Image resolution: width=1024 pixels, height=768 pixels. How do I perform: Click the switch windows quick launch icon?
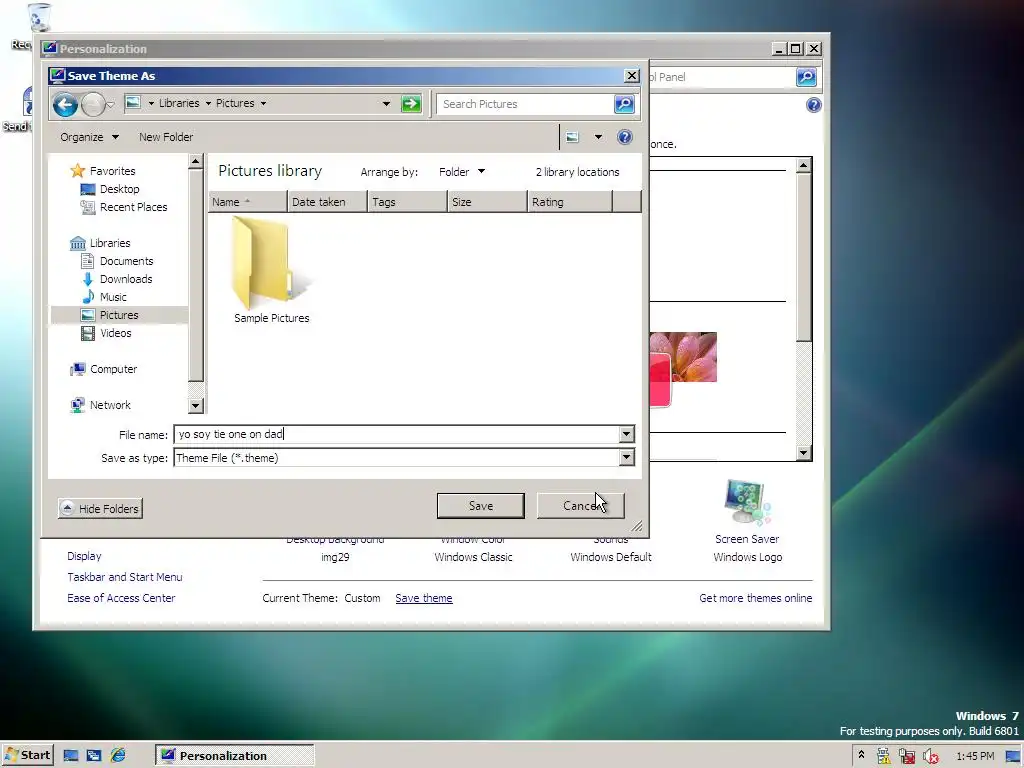click(x=94, y=756)
